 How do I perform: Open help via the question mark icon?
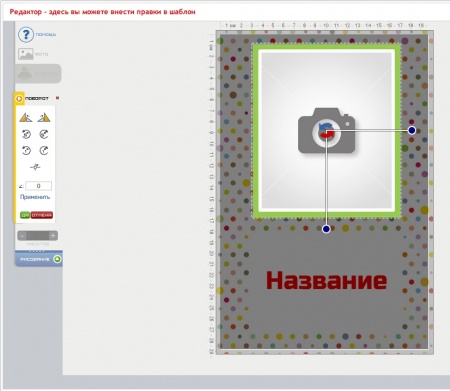click(26, 34)
